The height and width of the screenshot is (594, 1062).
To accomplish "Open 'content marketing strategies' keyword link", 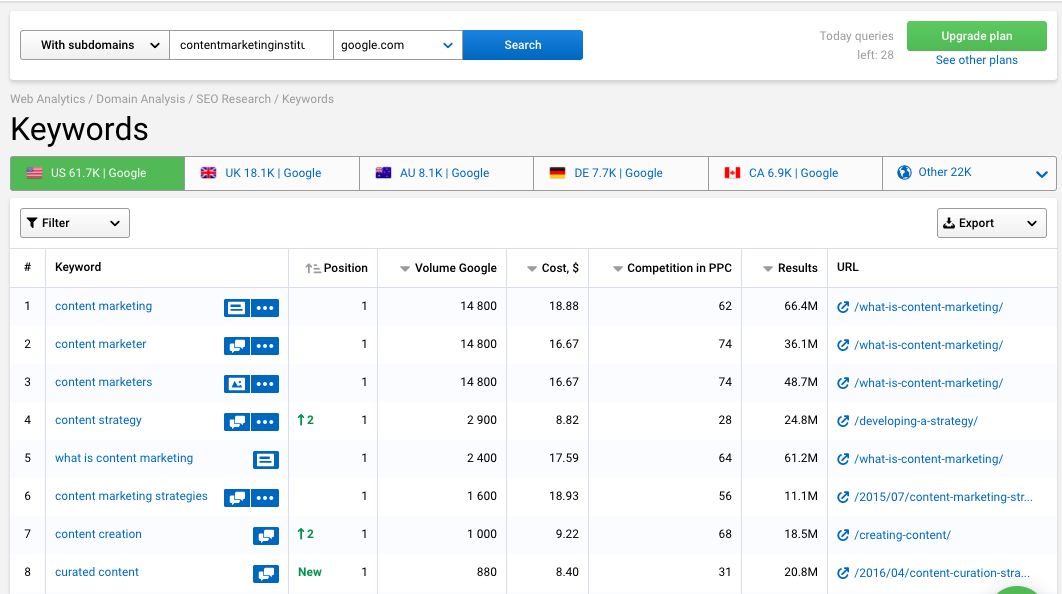I will click(x=131, y=496).
